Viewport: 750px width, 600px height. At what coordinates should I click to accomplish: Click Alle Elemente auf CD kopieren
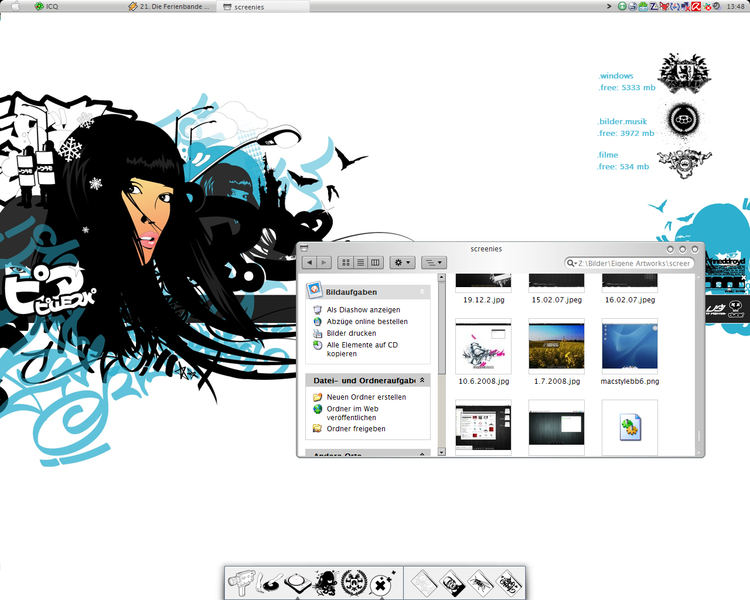[362, 349]
